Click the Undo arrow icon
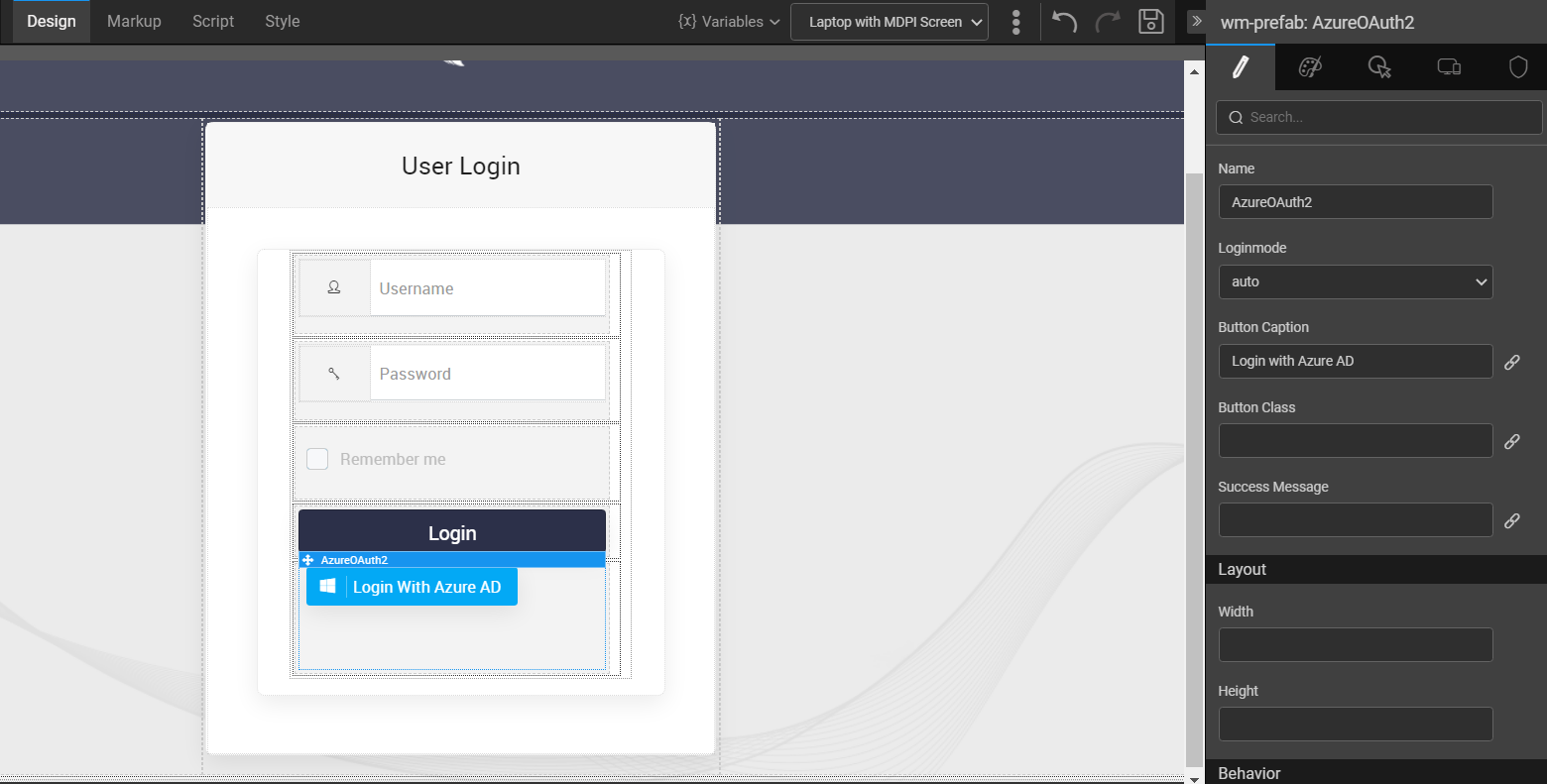 [1064, 22]
